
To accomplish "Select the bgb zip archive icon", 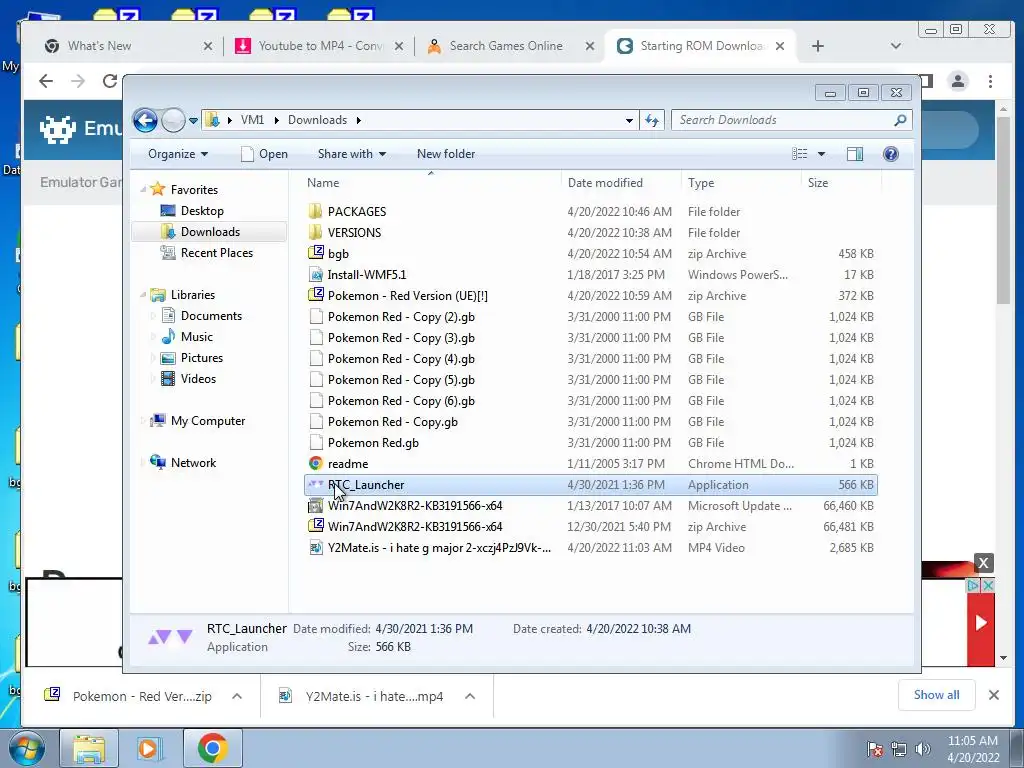I will click(315, 253).
